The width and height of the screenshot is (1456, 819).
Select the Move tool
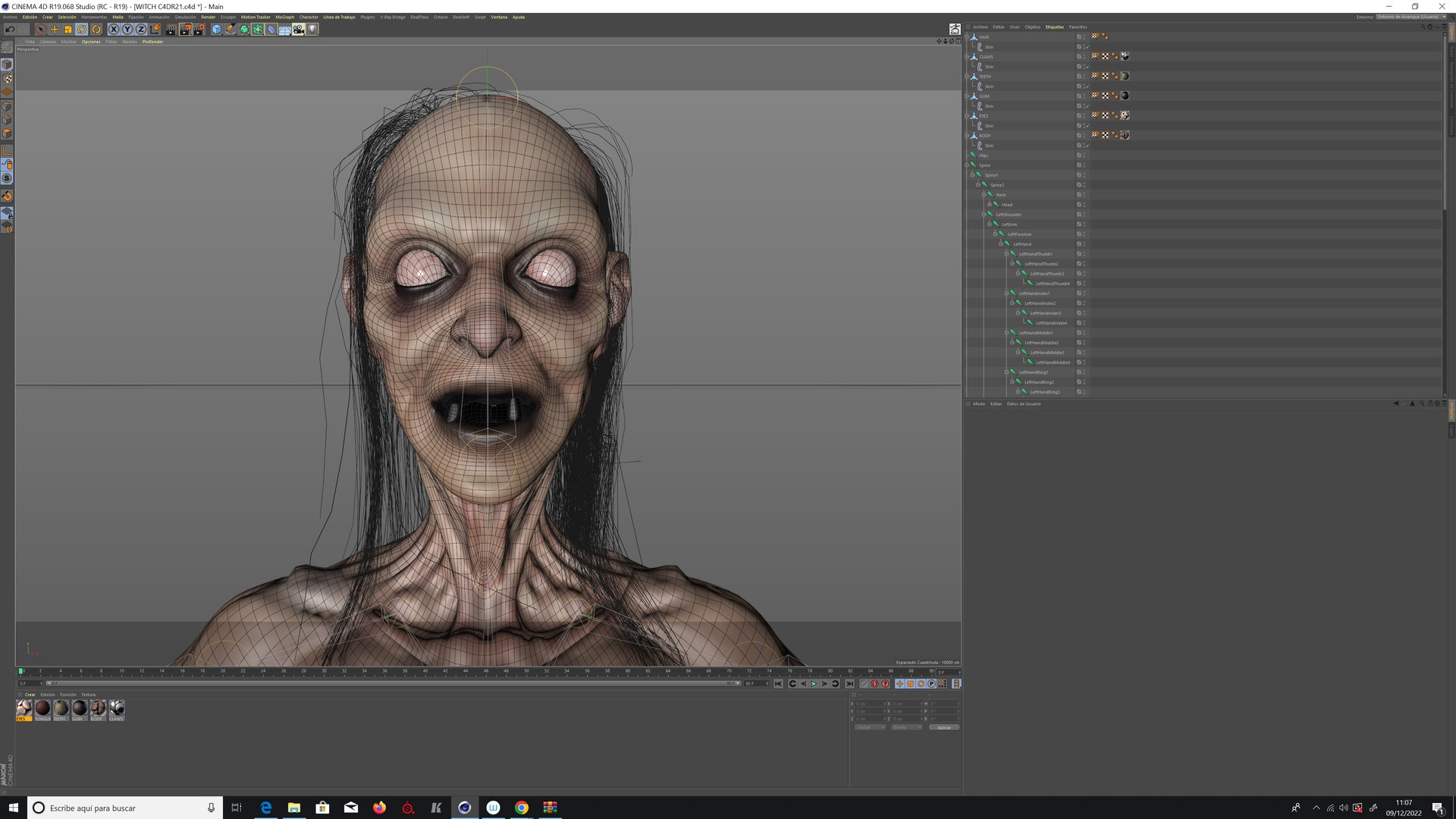(55, 30)
